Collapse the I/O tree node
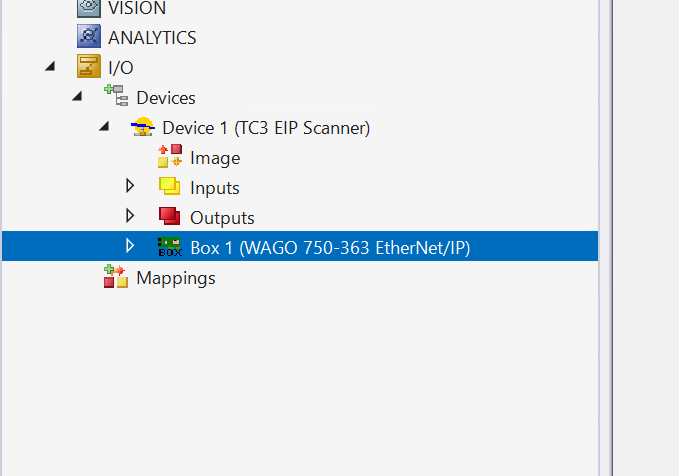Viewport: 679px width, 476px height. (50, 67)
